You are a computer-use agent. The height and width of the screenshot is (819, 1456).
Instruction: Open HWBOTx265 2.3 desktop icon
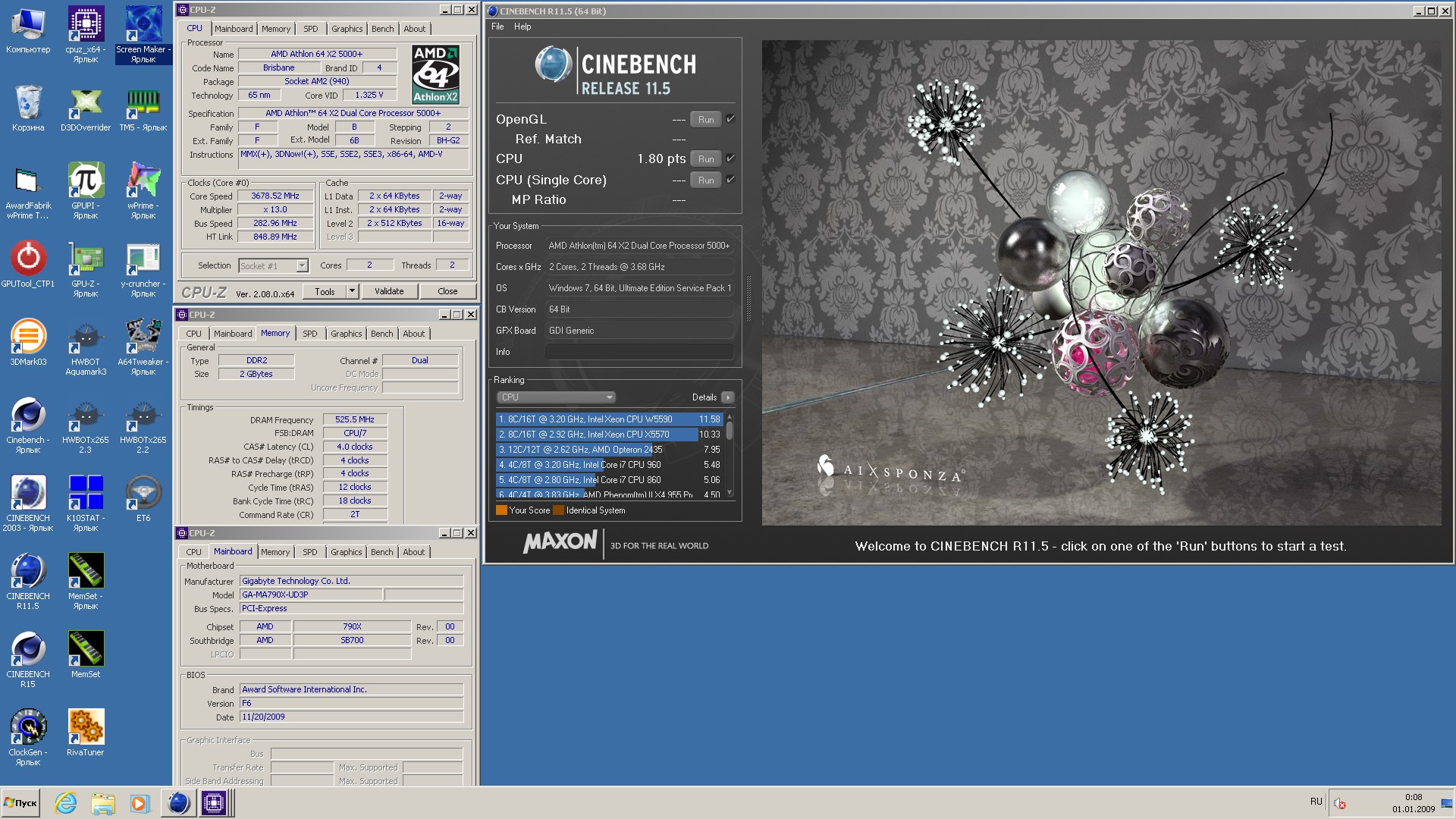(86, 425)
